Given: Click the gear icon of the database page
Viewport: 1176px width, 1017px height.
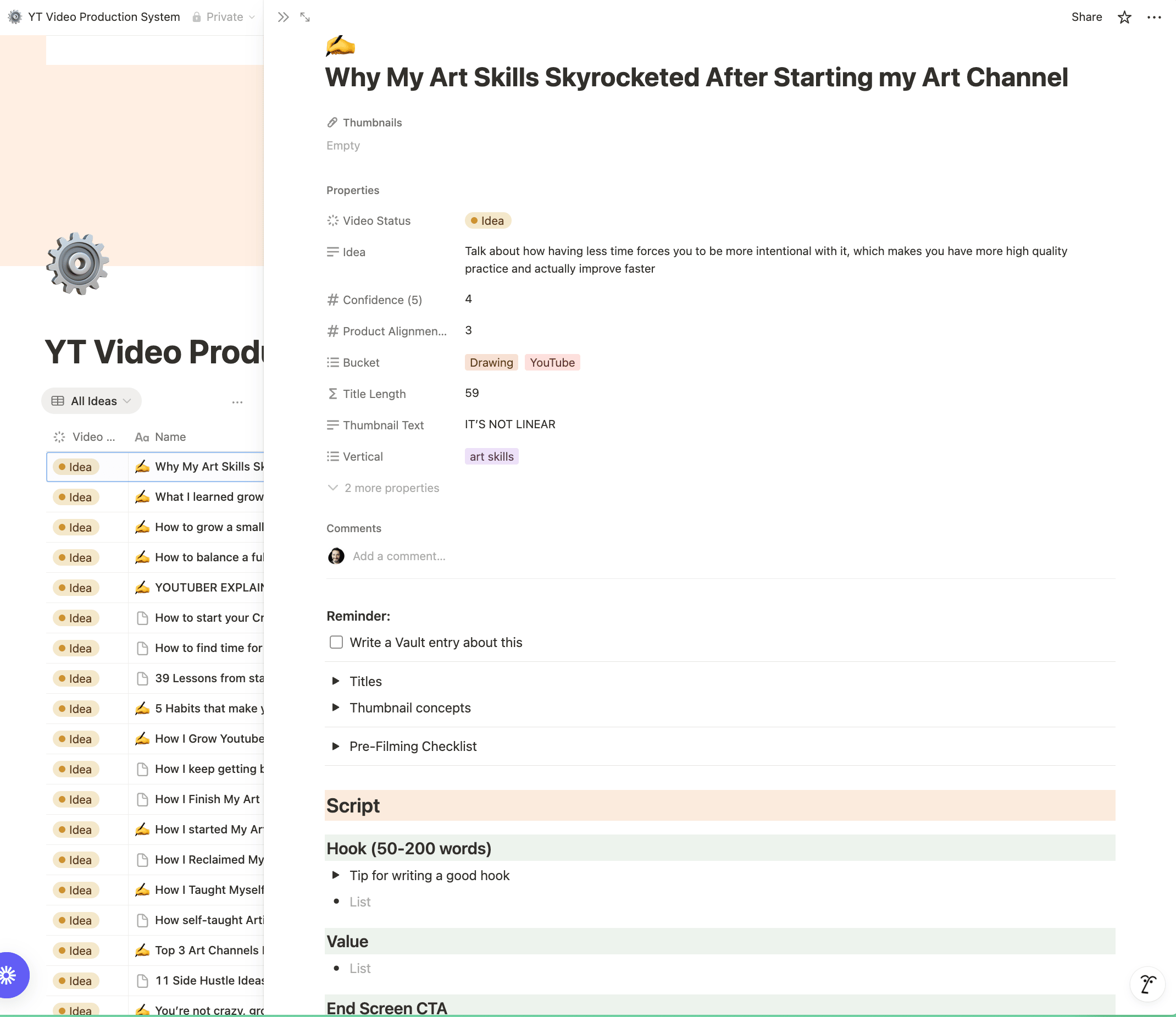Looking at the screenshot, I should tap(77, 263).
